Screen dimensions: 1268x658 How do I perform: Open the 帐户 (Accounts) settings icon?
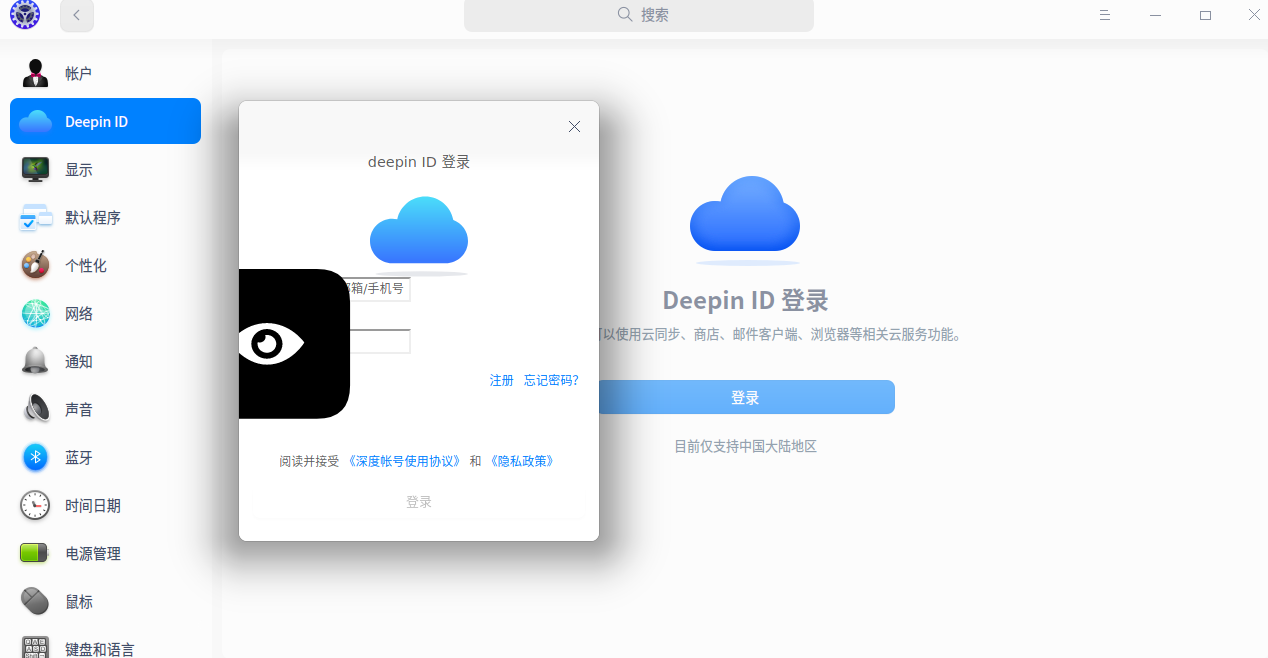click(35, 72)
